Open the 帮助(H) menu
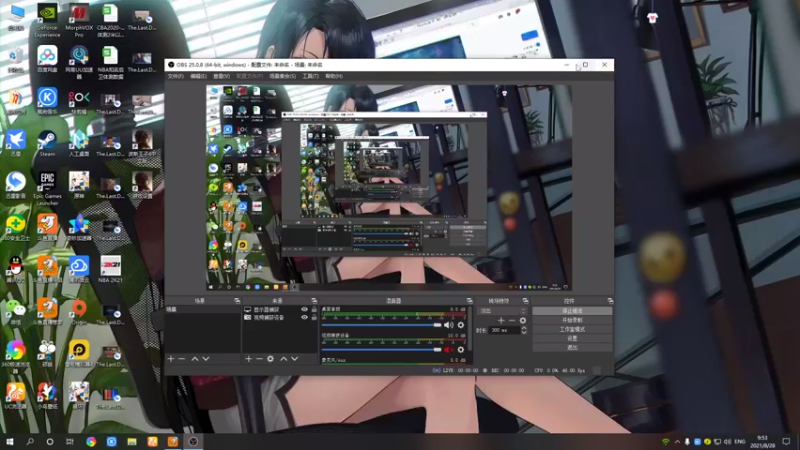Viewport: 800px width, 450px height. click(334, 76)
